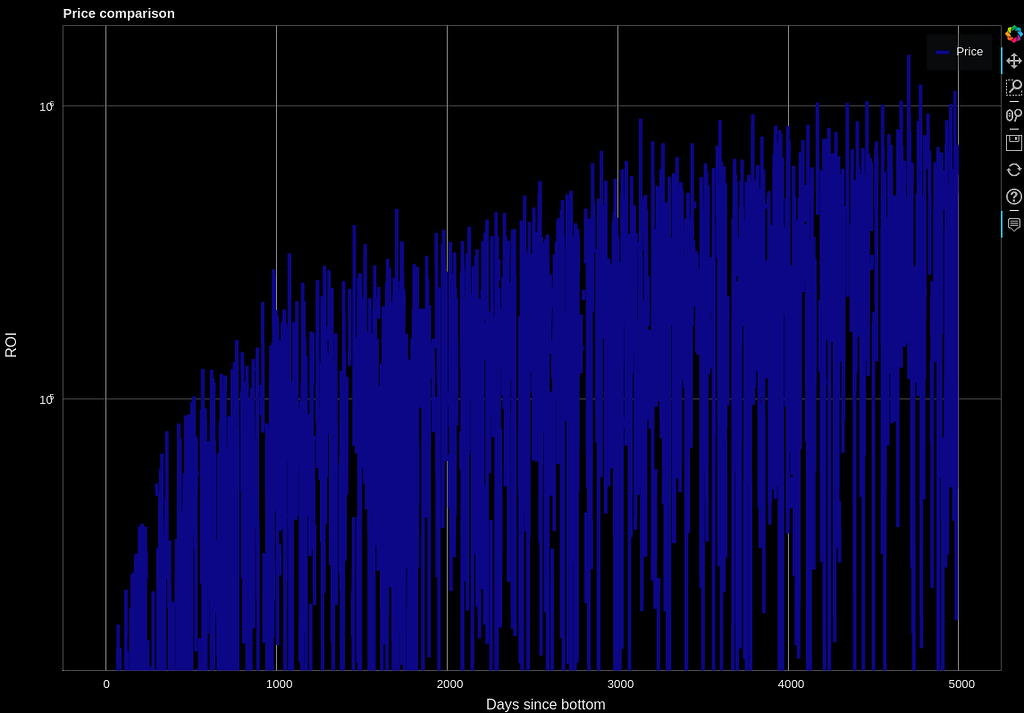Screen dimensions: 1024x713
Task: Open Bokeh help via the question mark icon
Action: point(1013,196)
